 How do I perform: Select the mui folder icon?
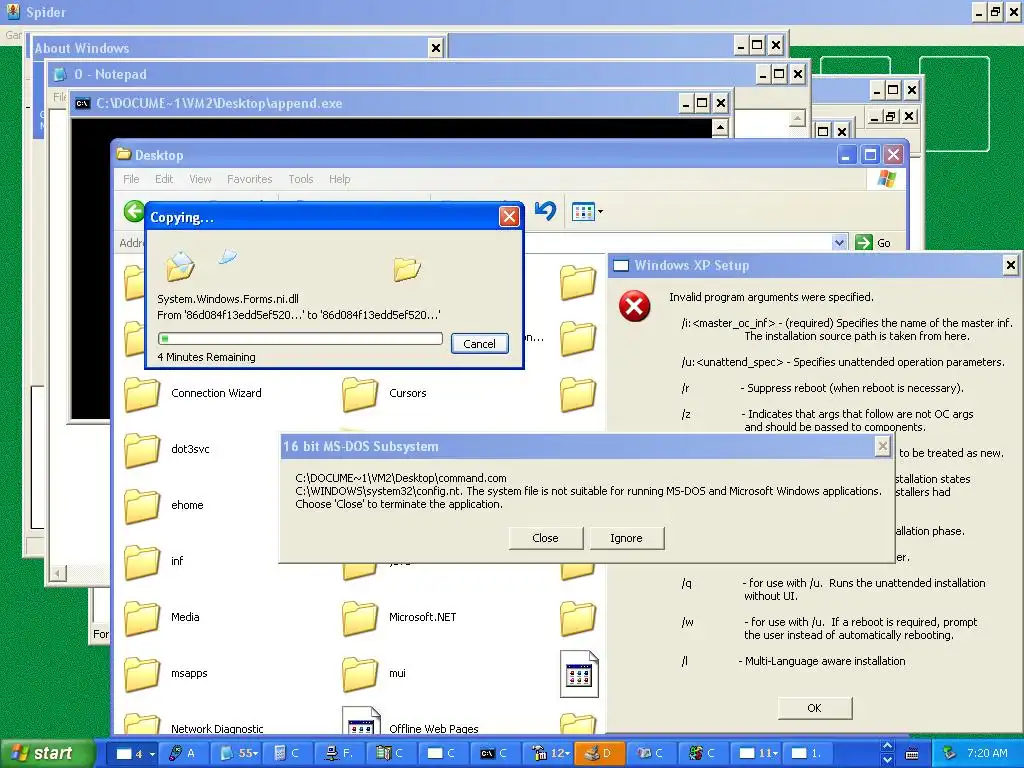point(360,674)
